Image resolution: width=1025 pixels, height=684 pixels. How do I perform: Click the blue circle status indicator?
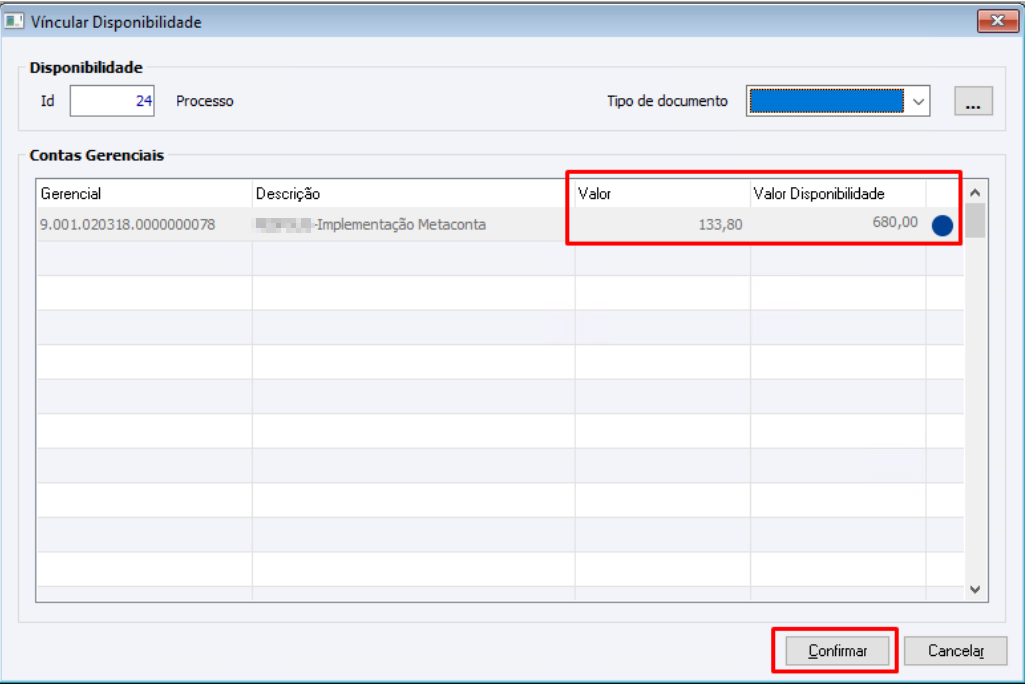[942, 226]
